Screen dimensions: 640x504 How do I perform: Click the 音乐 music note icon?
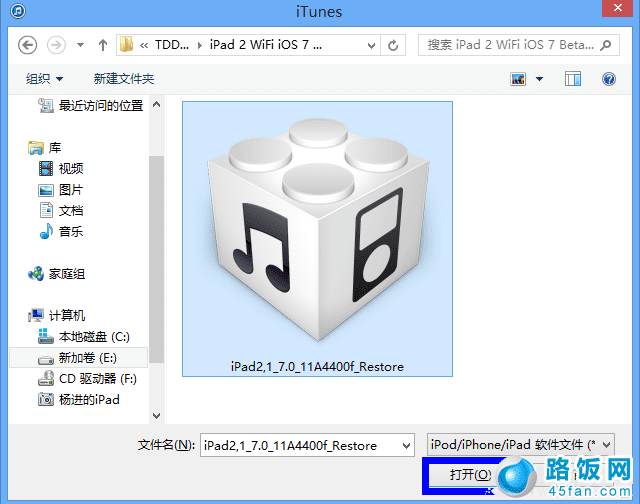point(46,231)
